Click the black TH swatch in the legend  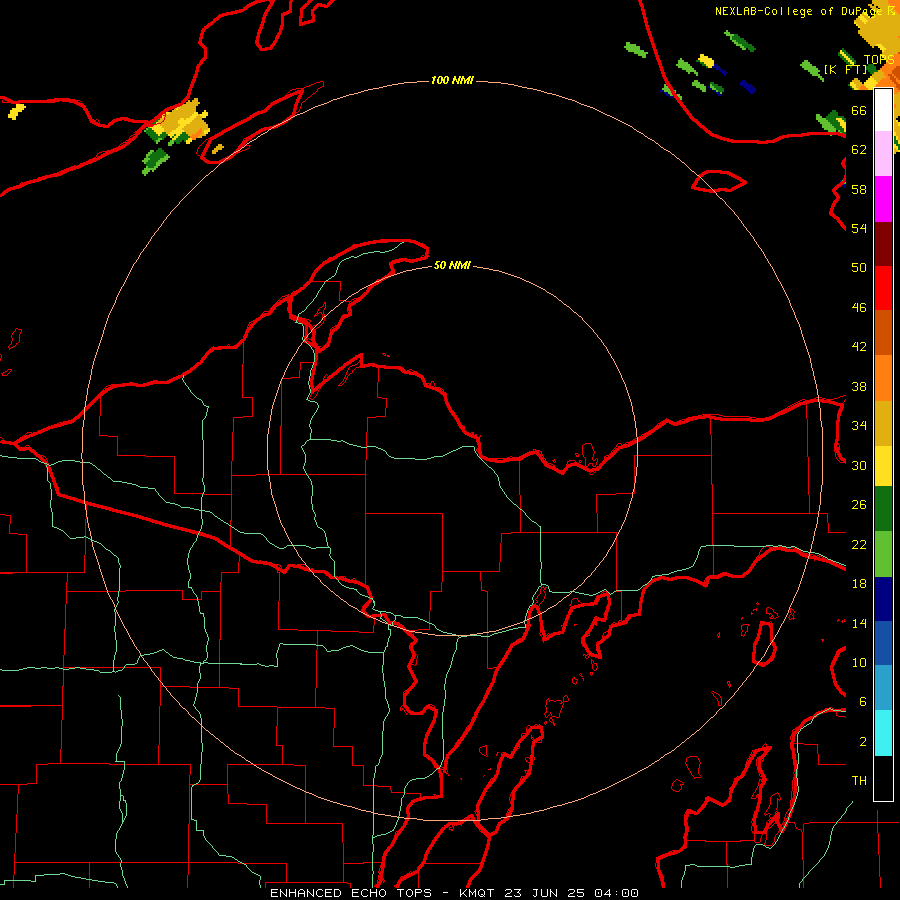tap(883, 778)
